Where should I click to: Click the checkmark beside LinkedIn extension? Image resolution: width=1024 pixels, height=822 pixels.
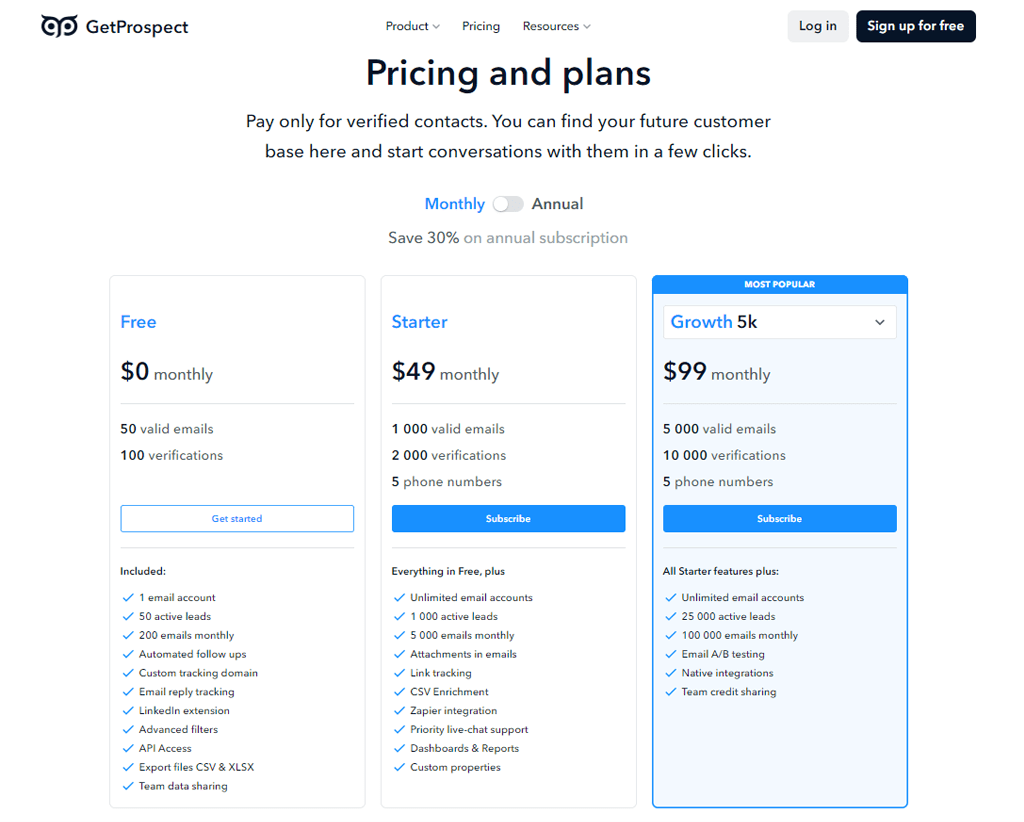(127, 711)
